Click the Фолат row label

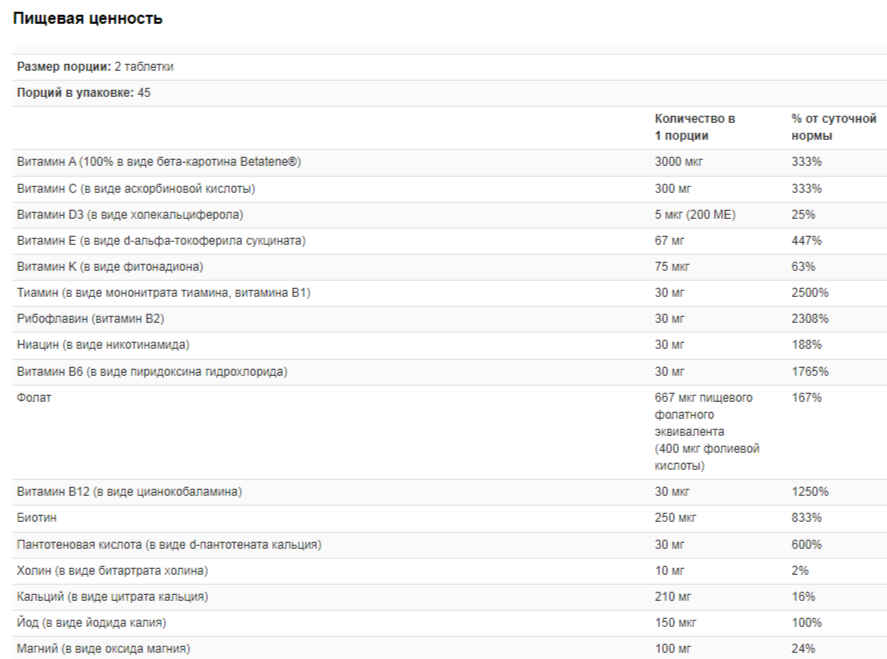click(34, 398)
